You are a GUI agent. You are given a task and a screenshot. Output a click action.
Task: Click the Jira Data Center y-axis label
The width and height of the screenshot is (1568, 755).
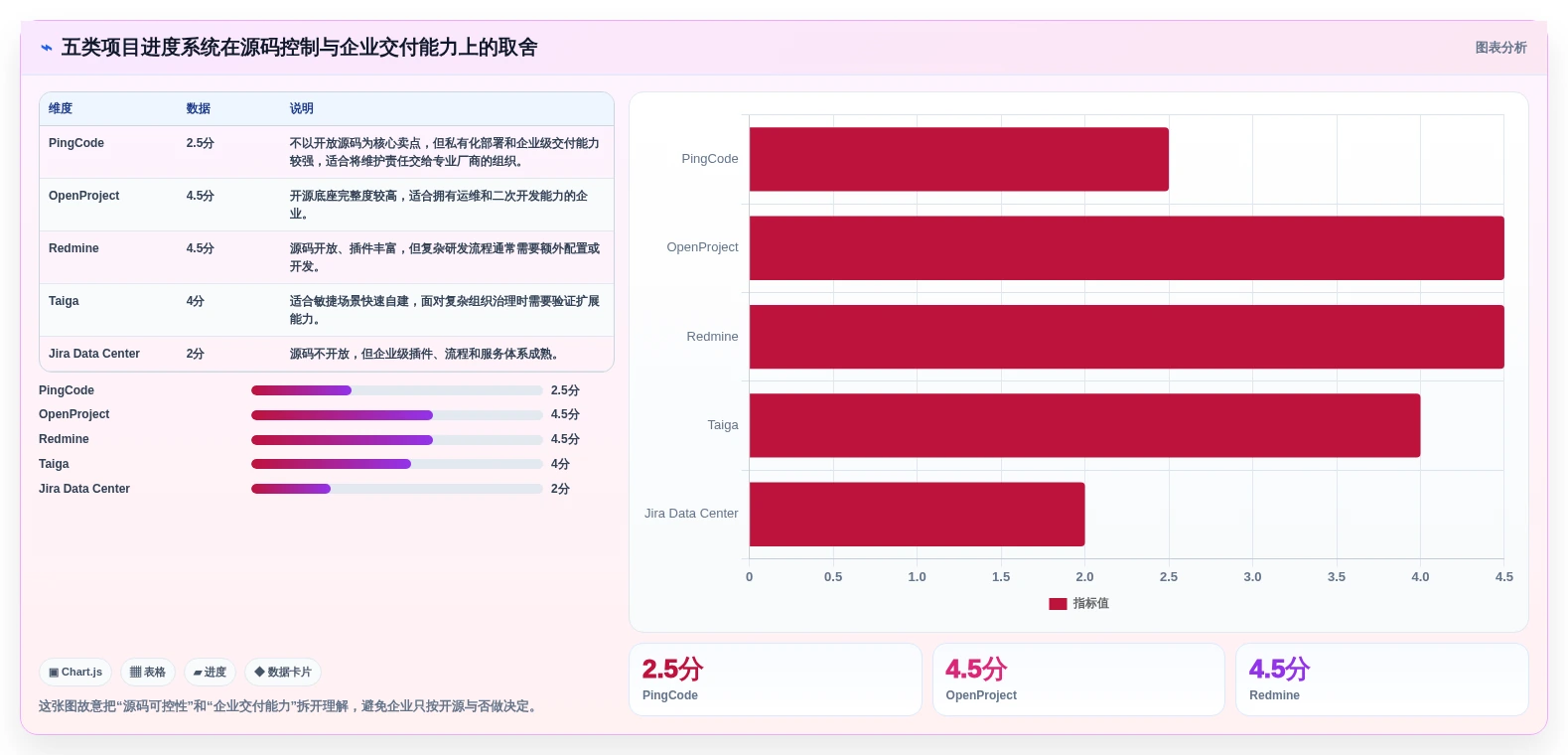(691, 514)
